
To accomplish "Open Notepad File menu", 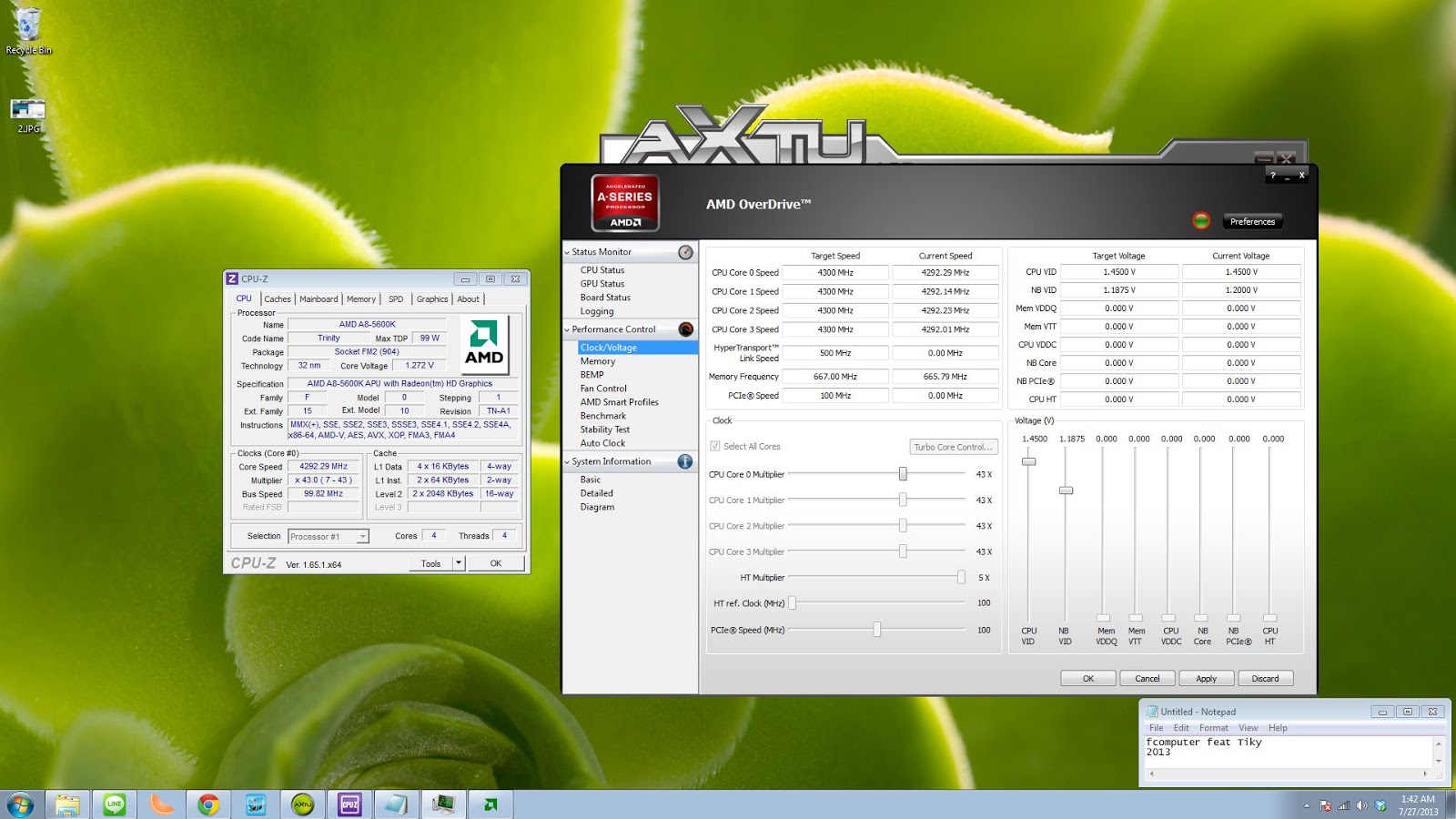I will point(1157,728).
